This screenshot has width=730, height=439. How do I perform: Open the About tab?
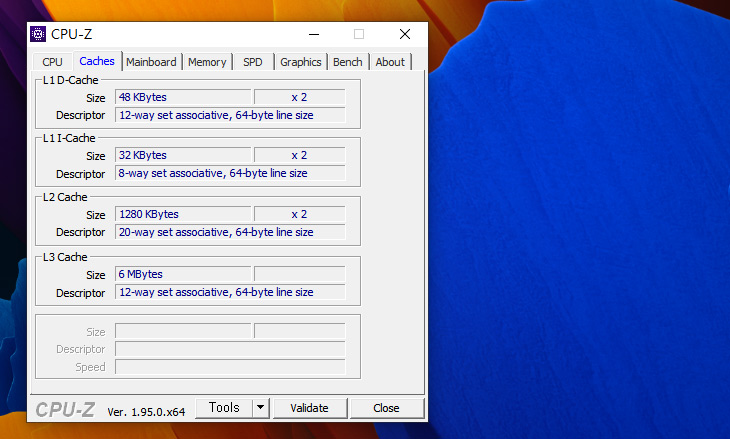(x=390, y=62)
